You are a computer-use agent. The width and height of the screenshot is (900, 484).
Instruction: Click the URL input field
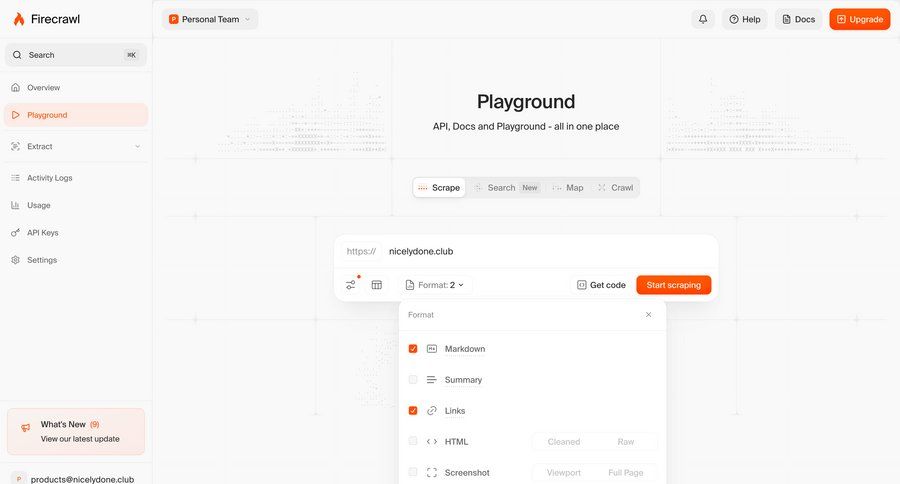(x=540, y=251)
